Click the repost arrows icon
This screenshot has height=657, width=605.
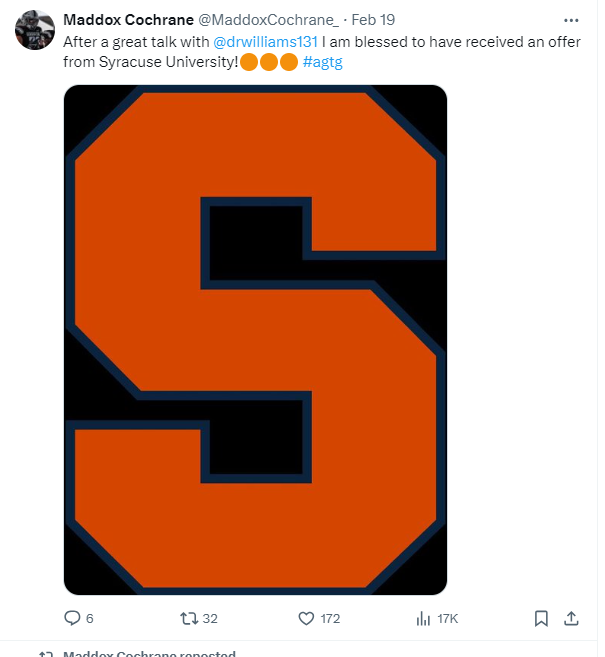188,618
